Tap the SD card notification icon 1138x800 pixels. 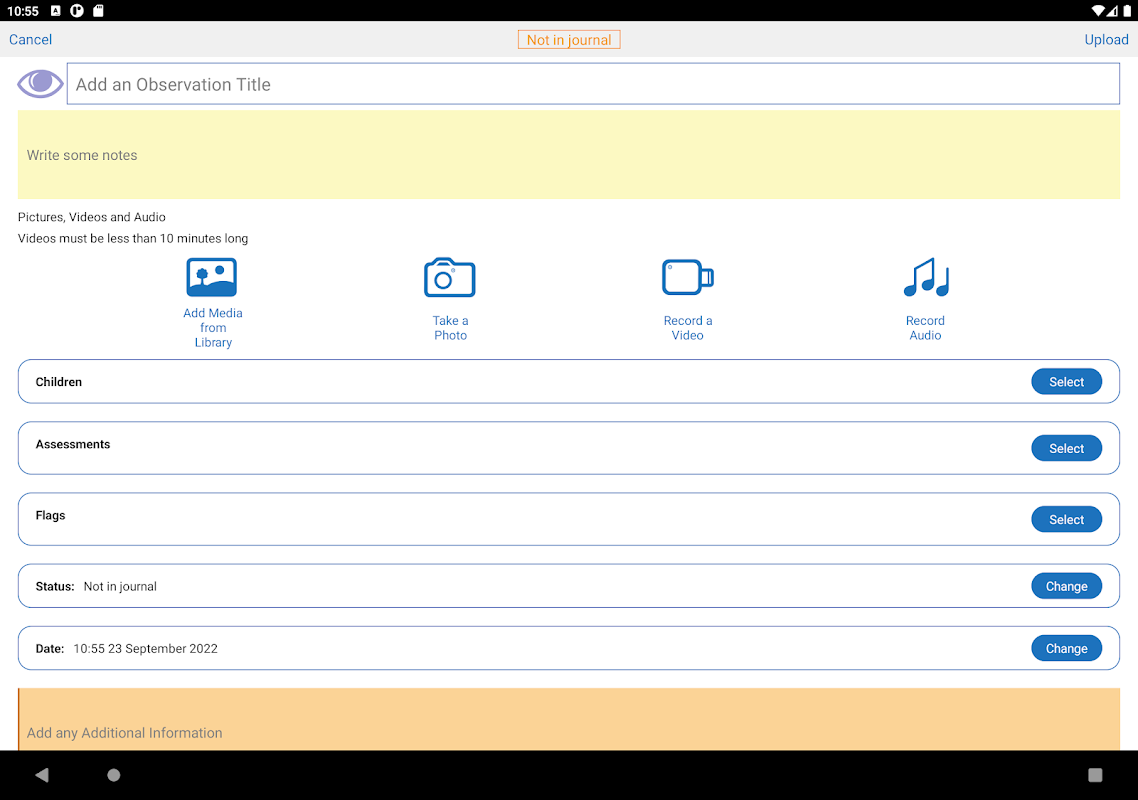point(99,11)
